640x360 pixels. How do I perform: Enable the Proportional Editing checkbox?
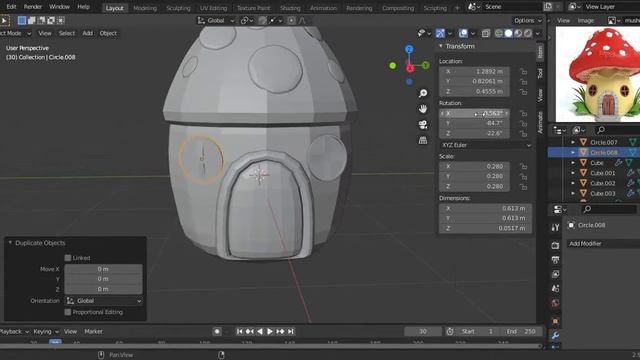[68, 312]
